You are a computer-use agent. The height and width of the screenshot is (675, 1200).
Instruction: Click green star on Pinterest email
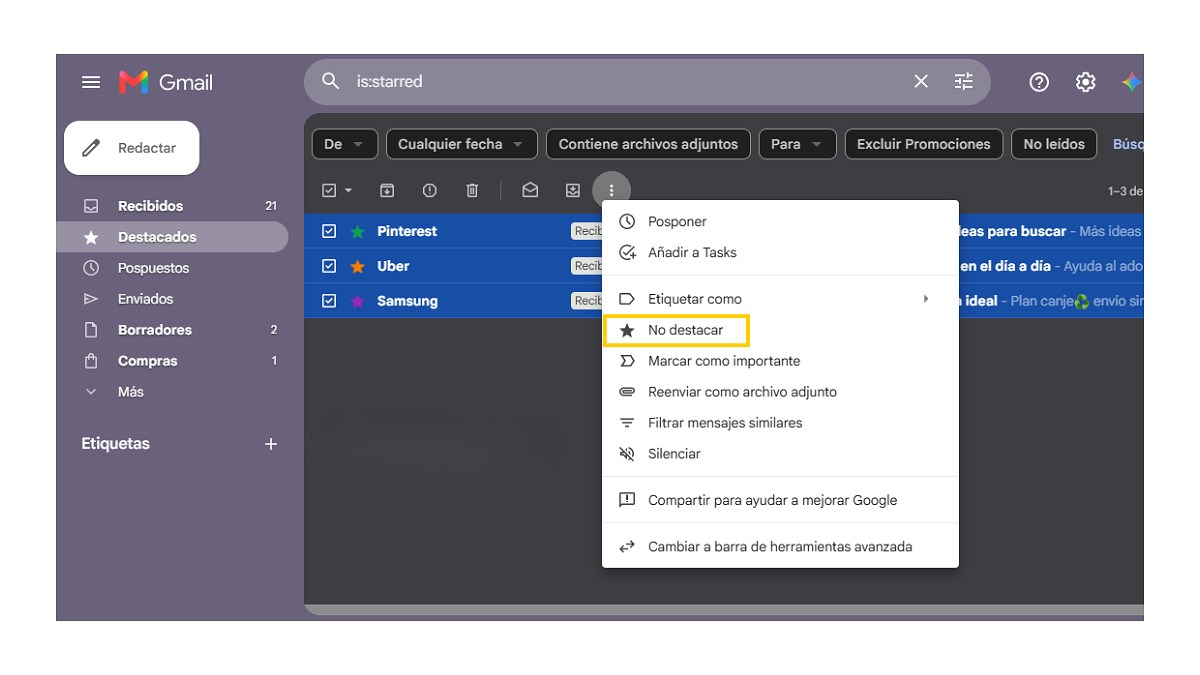coord(357,232)
